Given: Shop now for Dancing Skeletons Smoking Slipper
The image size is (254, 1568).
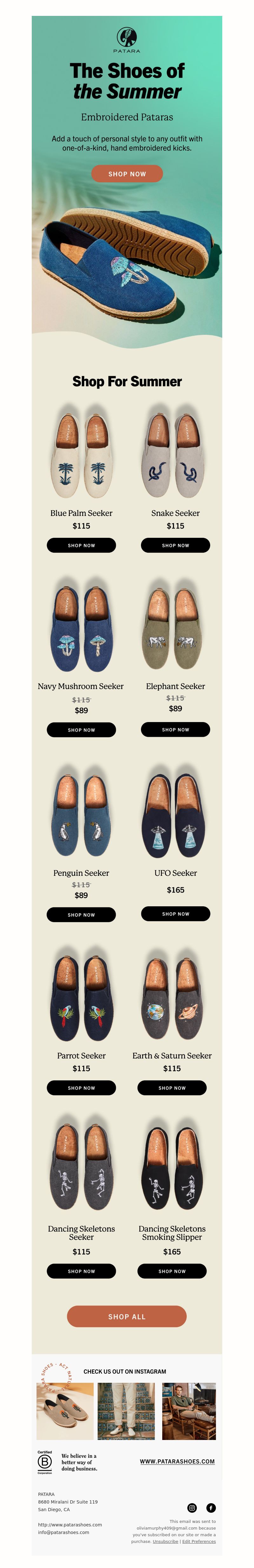Looking at the screenshot, I should click(172, 1271).
